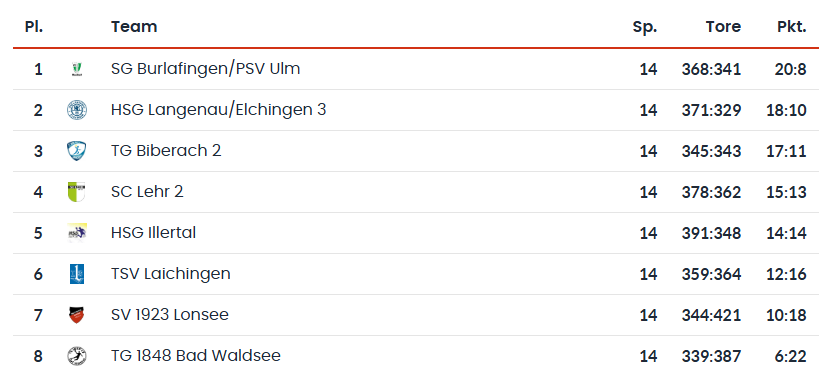The height and width of the screenshot is (372, 830).
Task: Click the 391:348 goals value for HSG Illertal
Action: [711, 233]
